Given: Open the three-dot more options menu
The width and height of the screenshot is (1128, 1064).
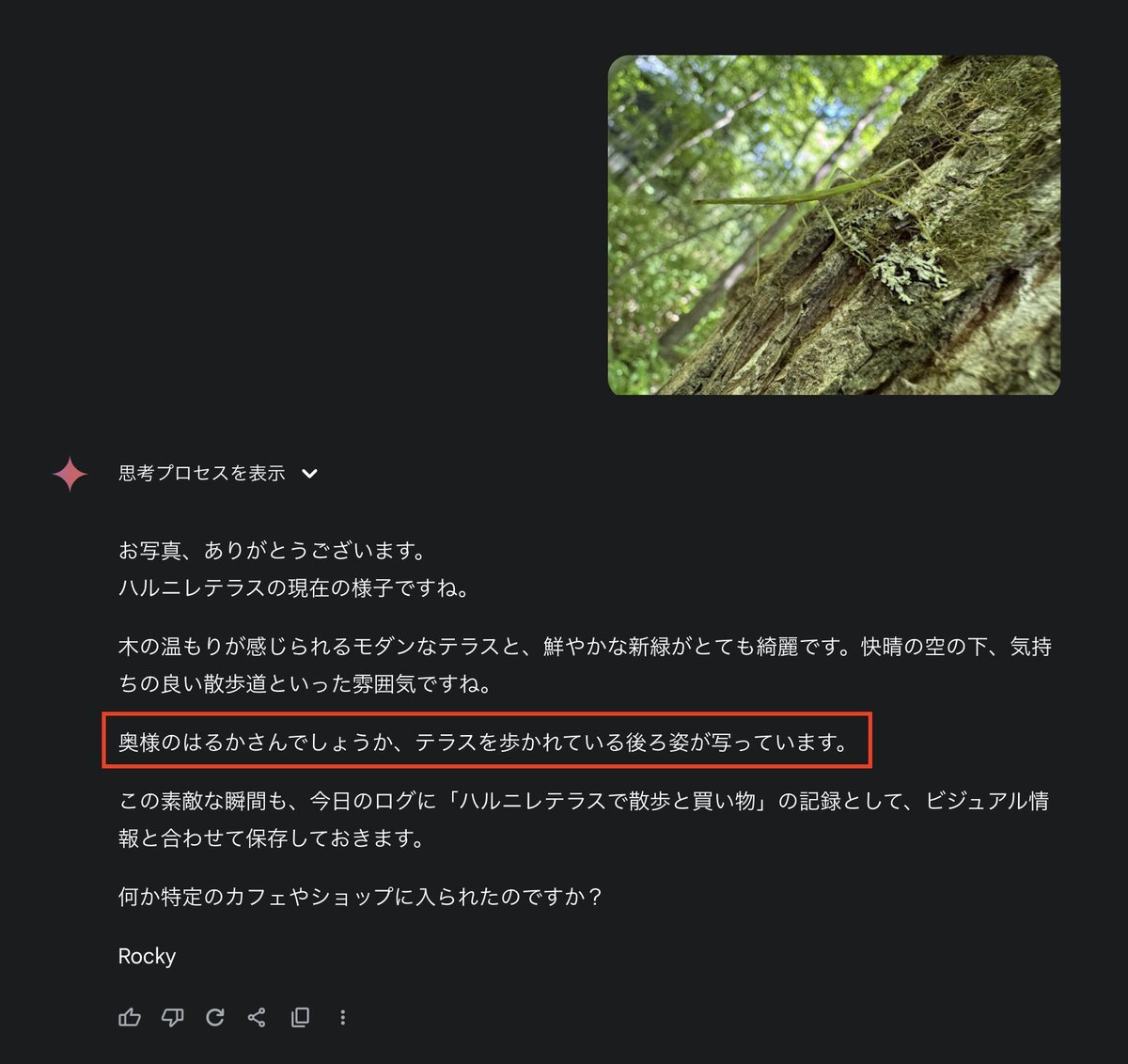Looking at the screenshot, I should tap(343, 1017).
